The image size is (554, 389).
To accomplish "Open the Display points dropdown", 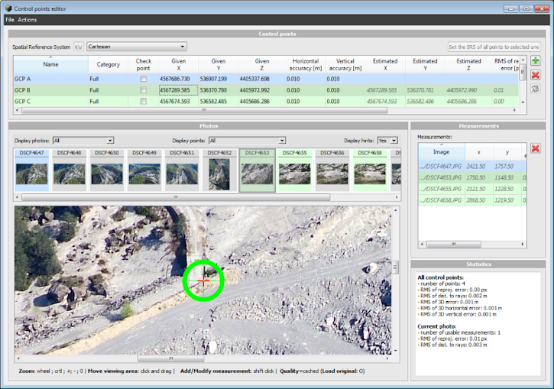I will coord(247,141).
